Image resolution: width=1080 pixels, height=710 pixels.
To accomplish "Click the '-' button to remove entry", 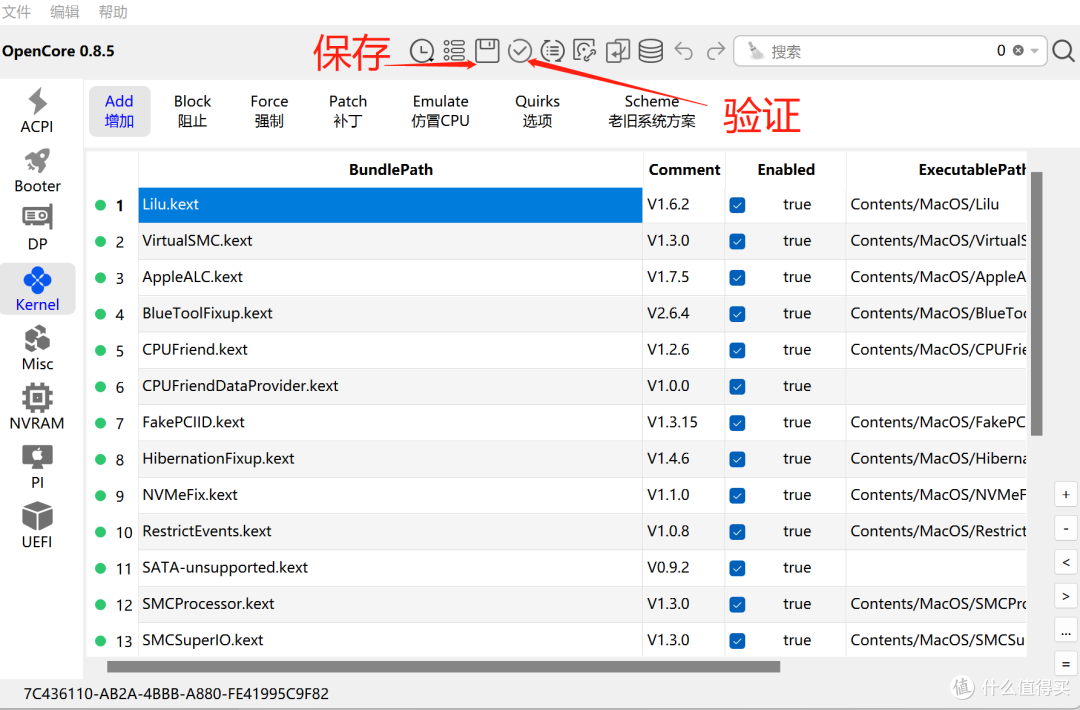I will [1065, 528].
